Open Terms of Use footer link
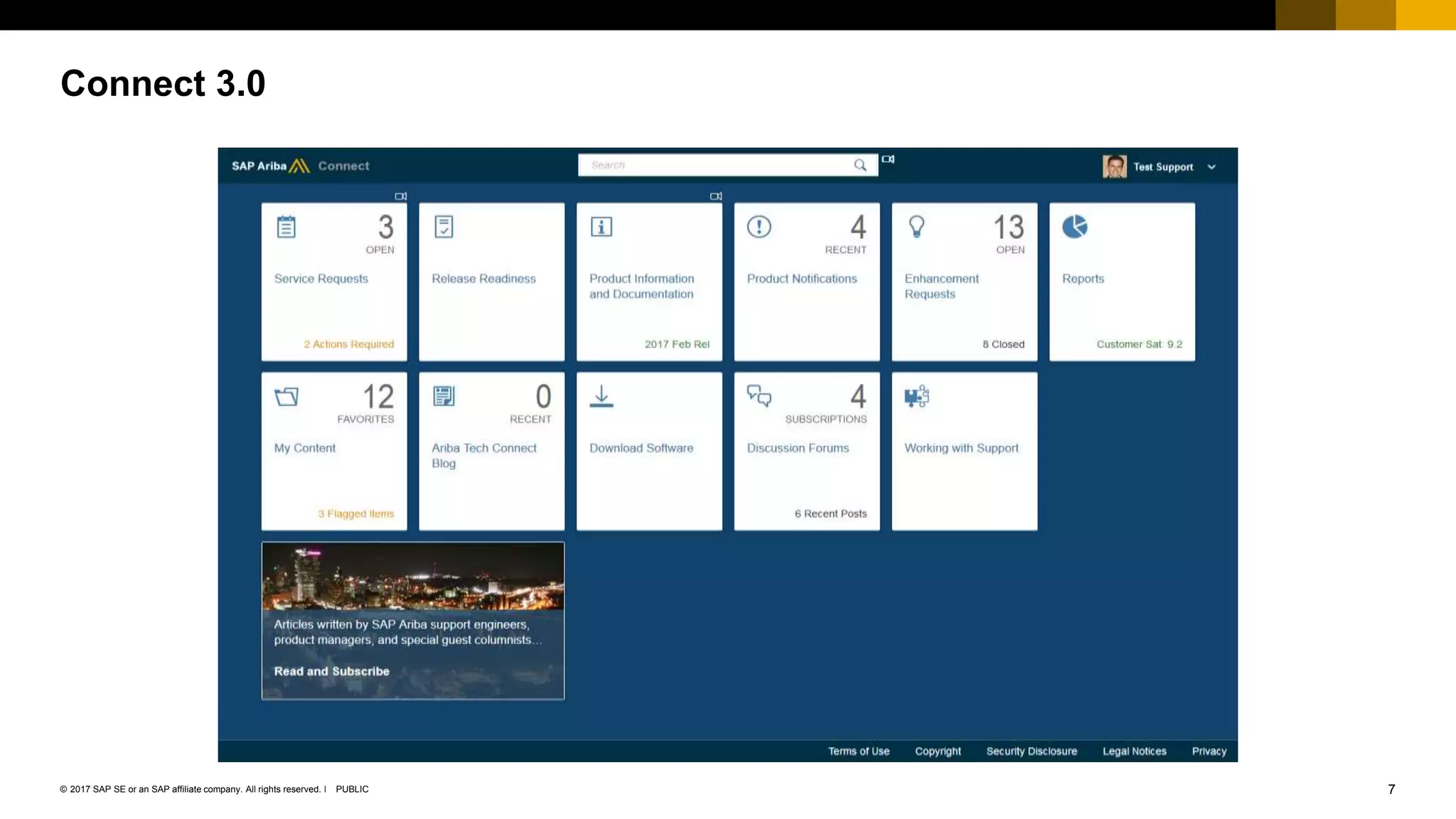This screenshot has height=819, width=1456. coord(858,751)
